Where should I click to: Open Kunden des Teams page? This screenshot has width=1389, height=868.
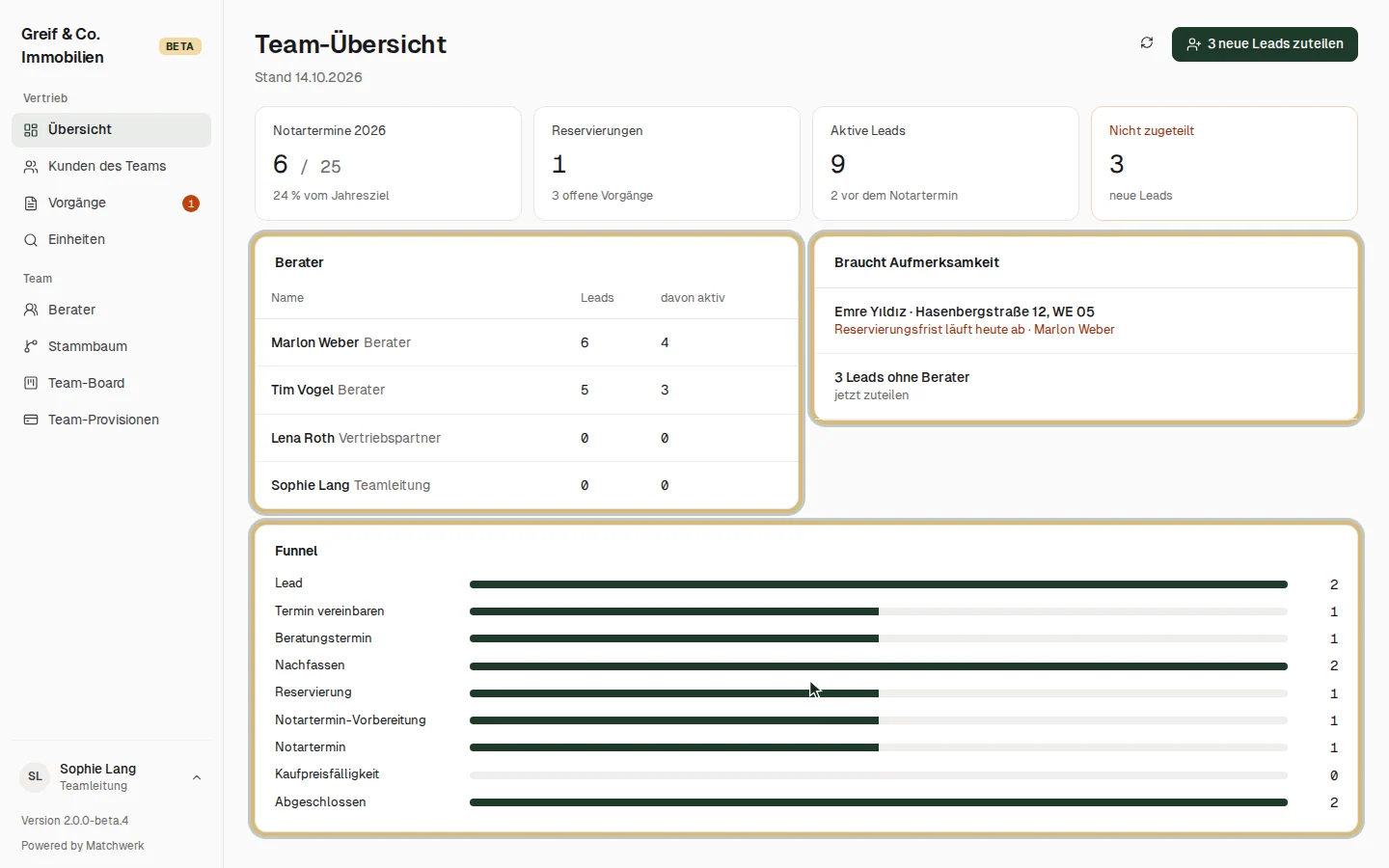coord(111,167)
